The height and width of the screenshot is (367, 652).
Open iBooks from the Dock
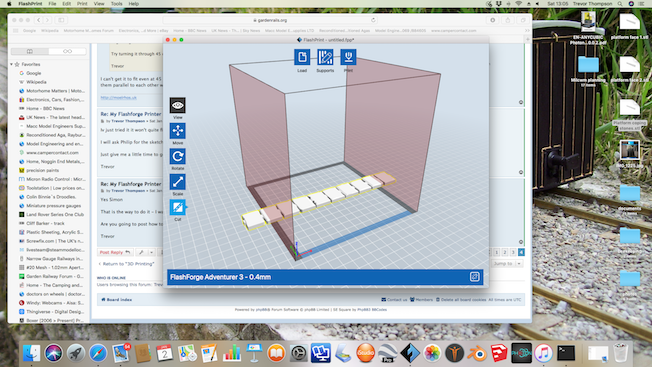[x=276, y=353]
